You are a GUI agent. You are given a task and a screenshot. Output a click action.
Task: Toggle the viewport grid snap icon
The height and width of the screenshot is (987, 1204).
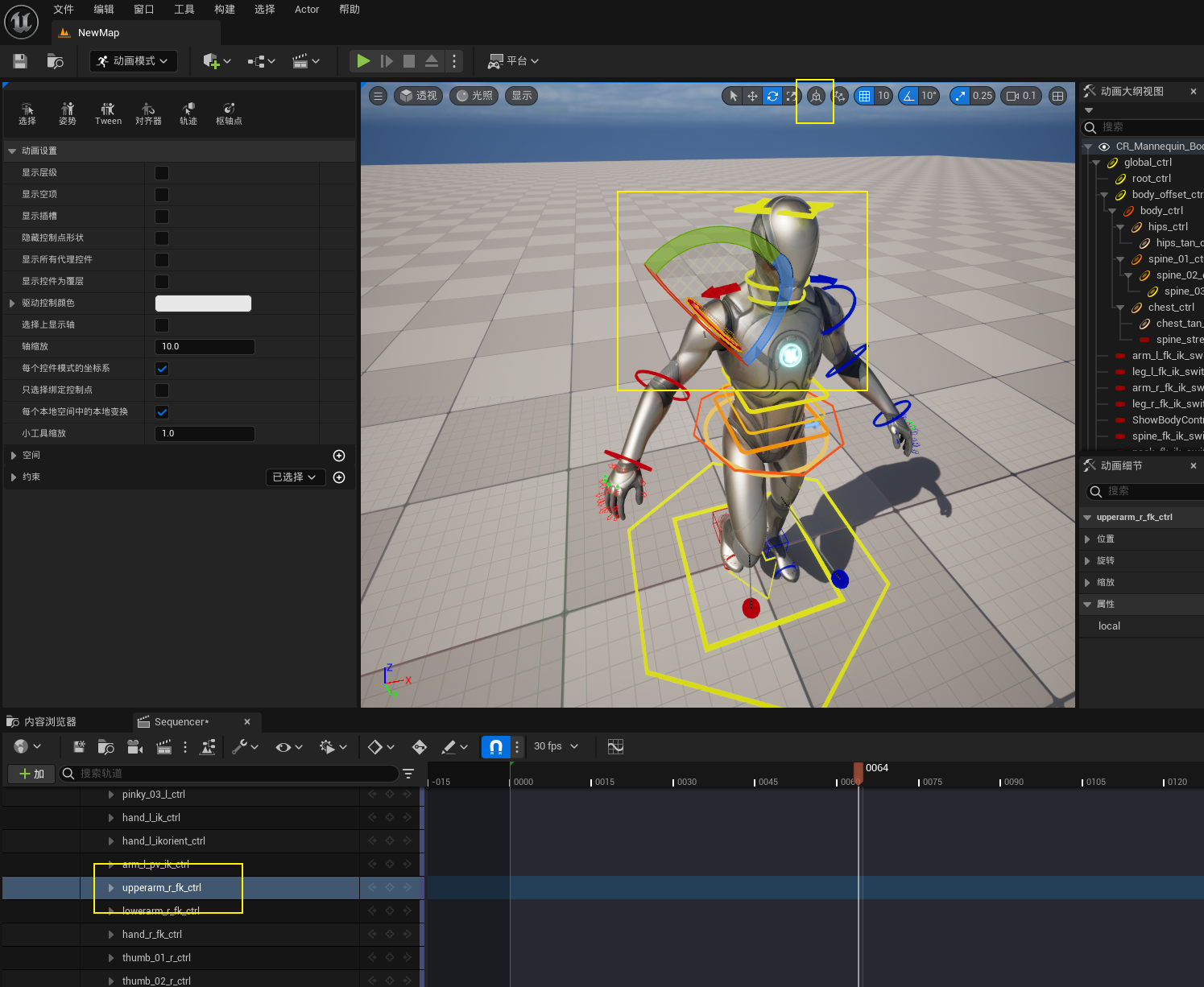[x=864, y=96]
